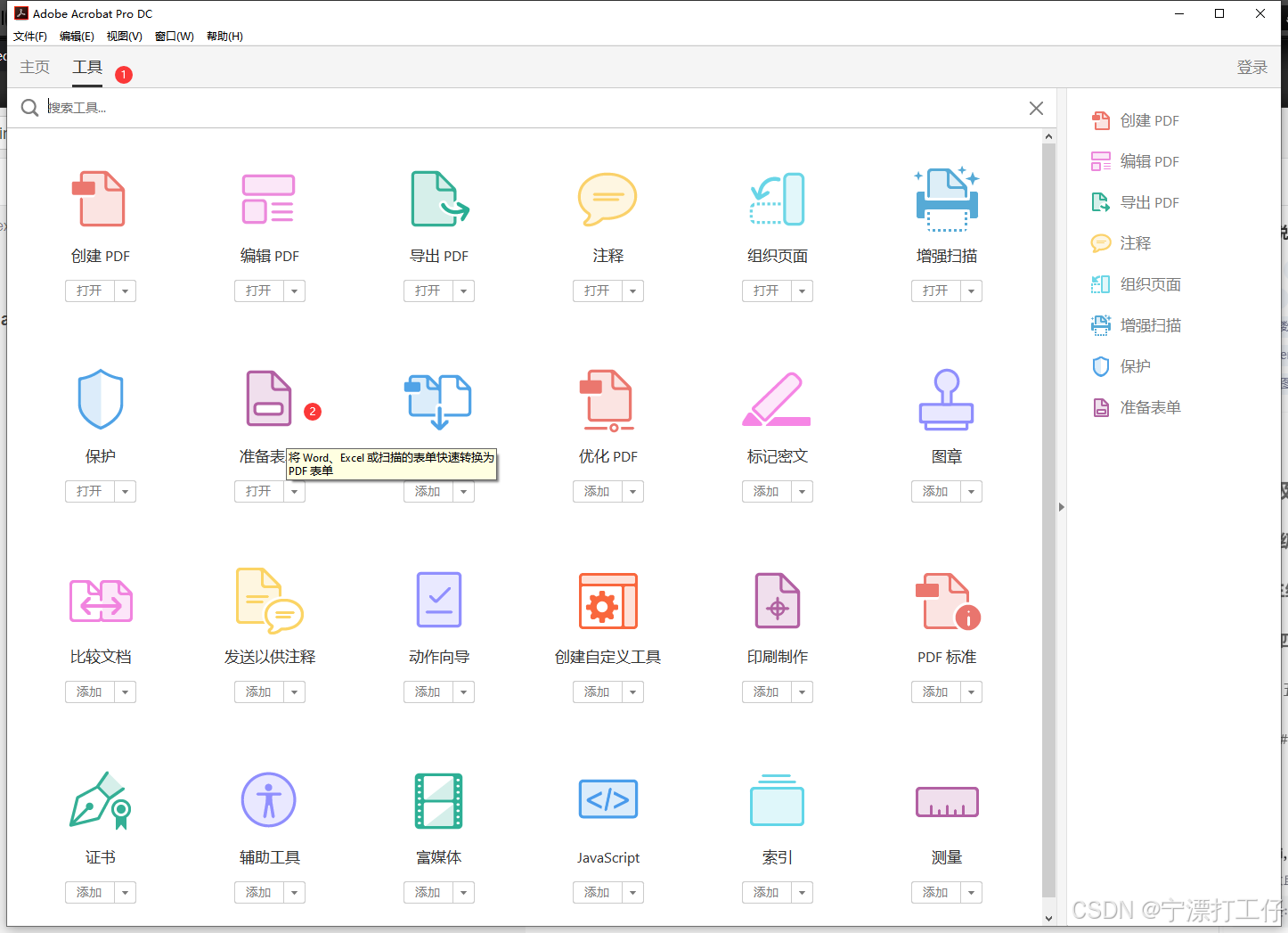Collapse right pane with the arrow handle
Screen dimensions: 1288x933
click(1061, 507)
